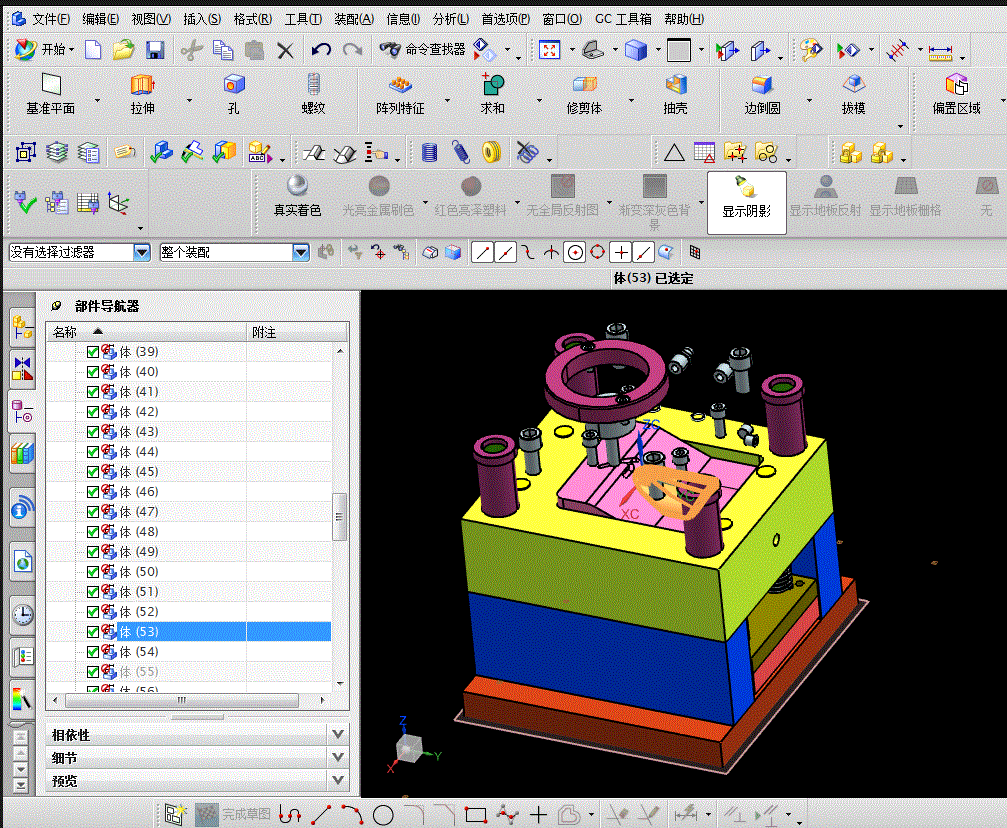Viewport: 1007px width, 828px height.
Task: Save with the floppy disk icon
Action: pos(155,49)
